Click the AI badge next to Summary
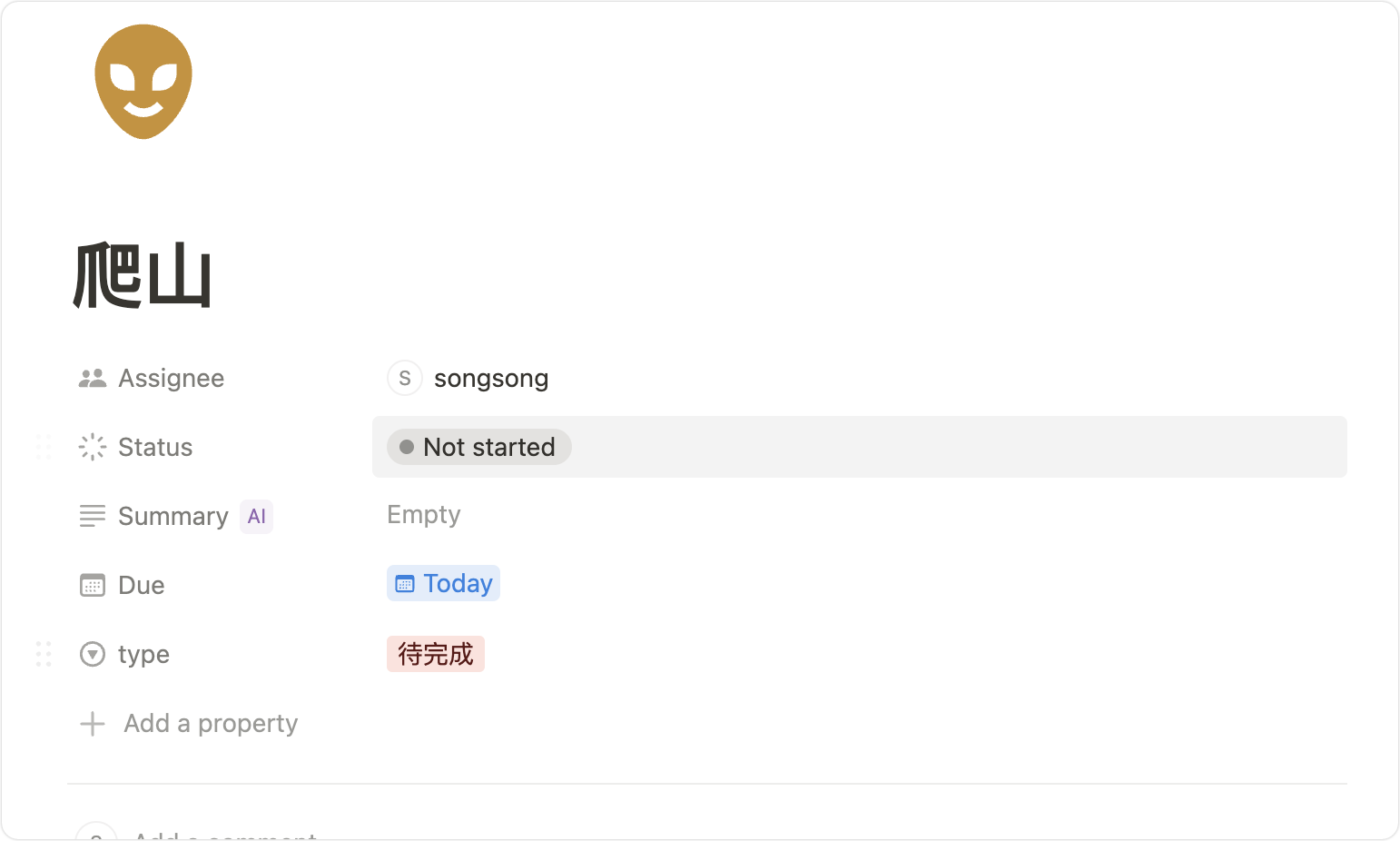The height and width of the screenshot is (841, 1400). pyautogui.click(x=257, y=517)
